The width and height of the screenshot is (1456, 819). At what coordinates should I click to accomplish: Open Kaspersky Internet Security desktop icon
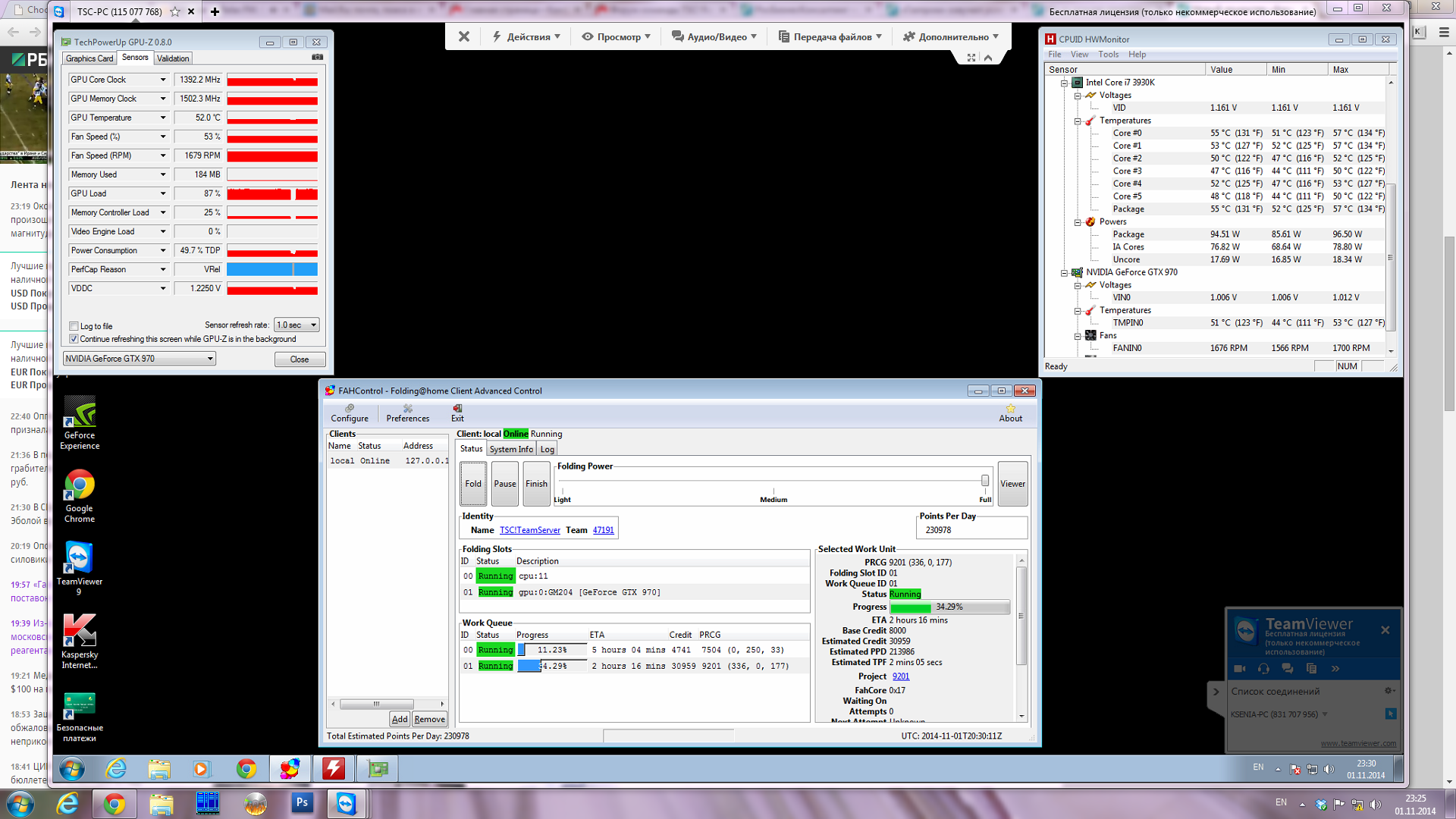(x=80, y=632)
